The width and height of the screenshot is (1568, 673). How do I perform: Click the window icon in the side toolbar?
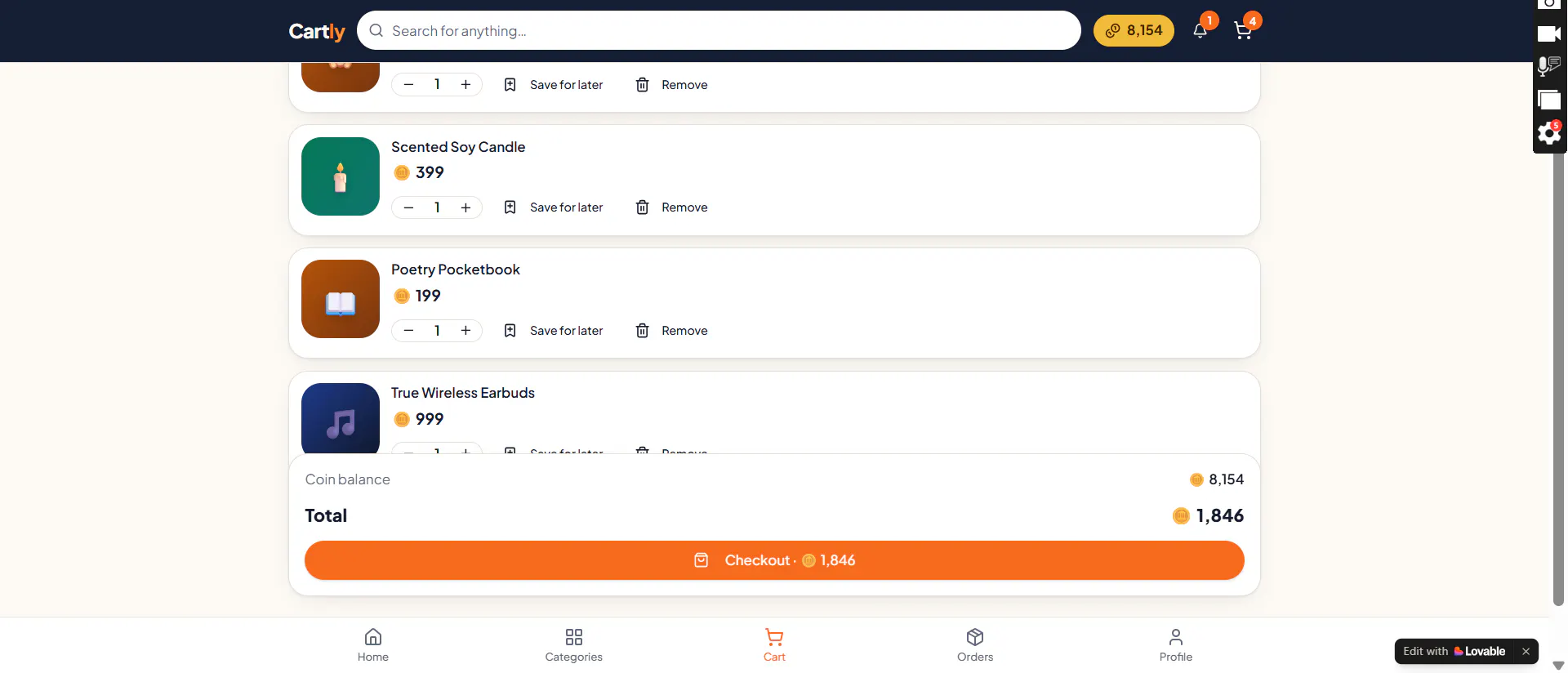[x=1549, y=100]
